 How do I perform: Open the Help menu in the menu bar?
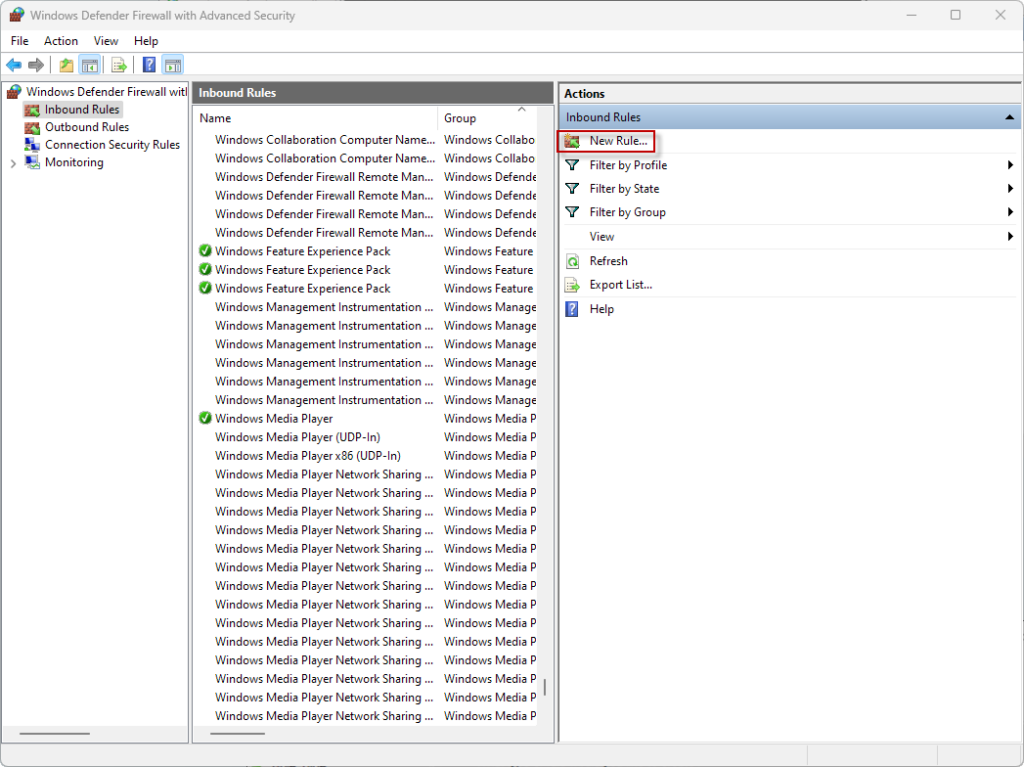tap(146, 41)
